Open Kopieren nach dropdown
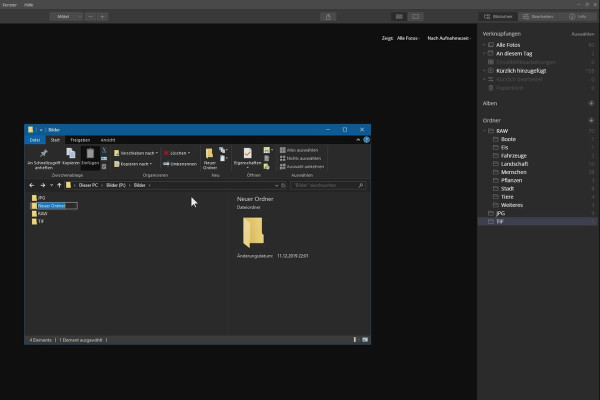Viewport: 600px width, 400px height. (133, 164)
